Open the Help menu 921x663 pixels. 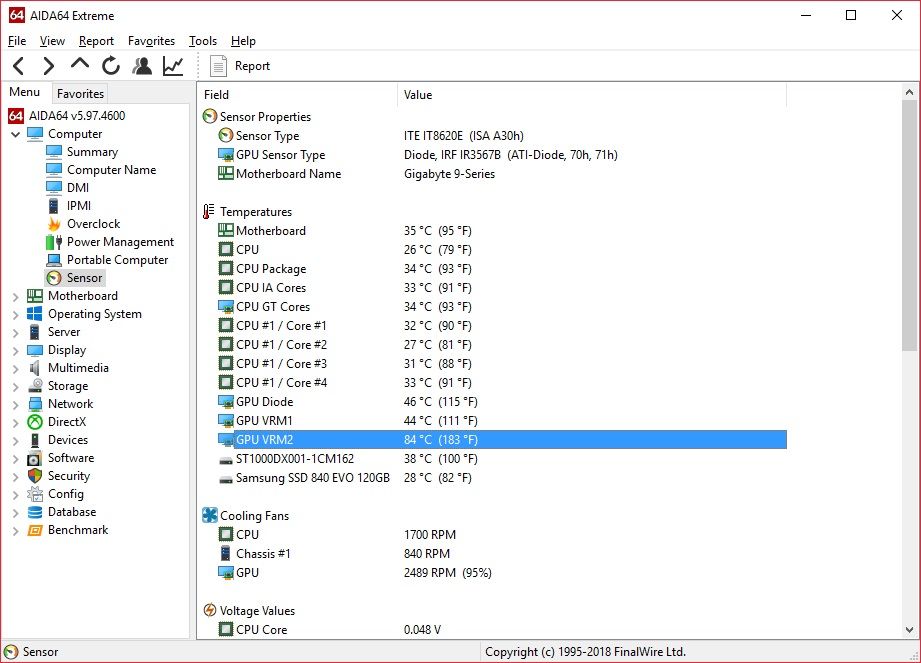coord(243,41)
